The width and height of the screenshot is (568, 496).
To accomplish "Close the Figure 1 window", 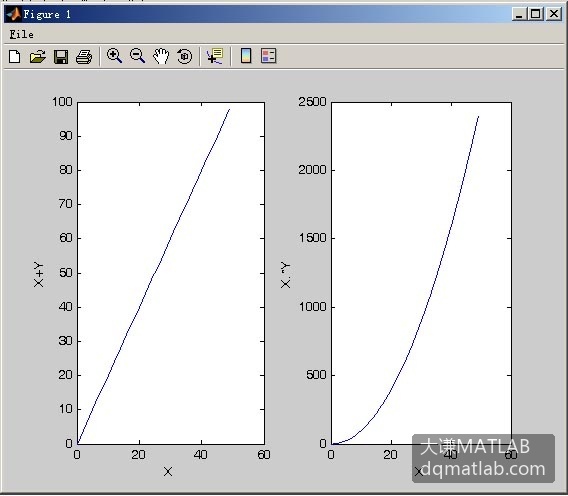I will (x=554, y=14).
